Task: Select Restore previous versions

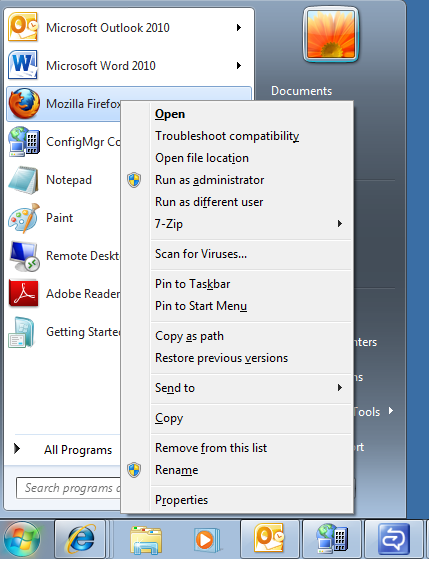Action: click(x=221, y=358)
